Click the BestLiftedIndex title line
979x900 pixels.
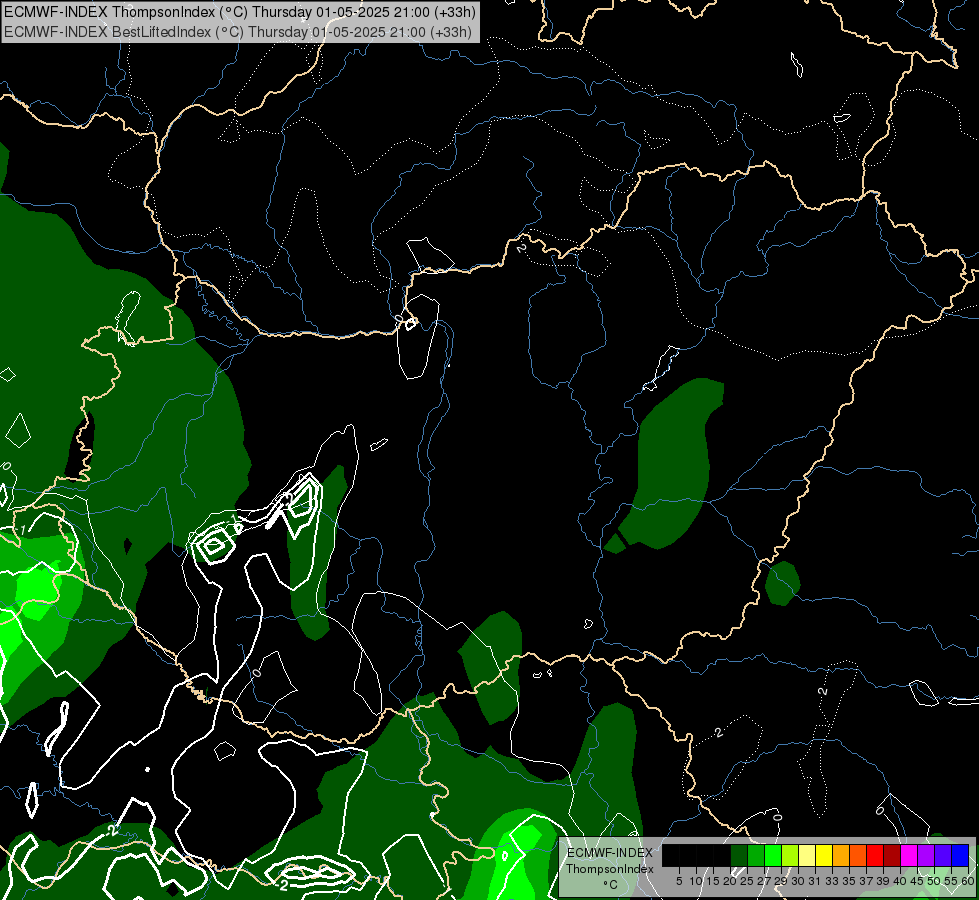tap(238, 32)
